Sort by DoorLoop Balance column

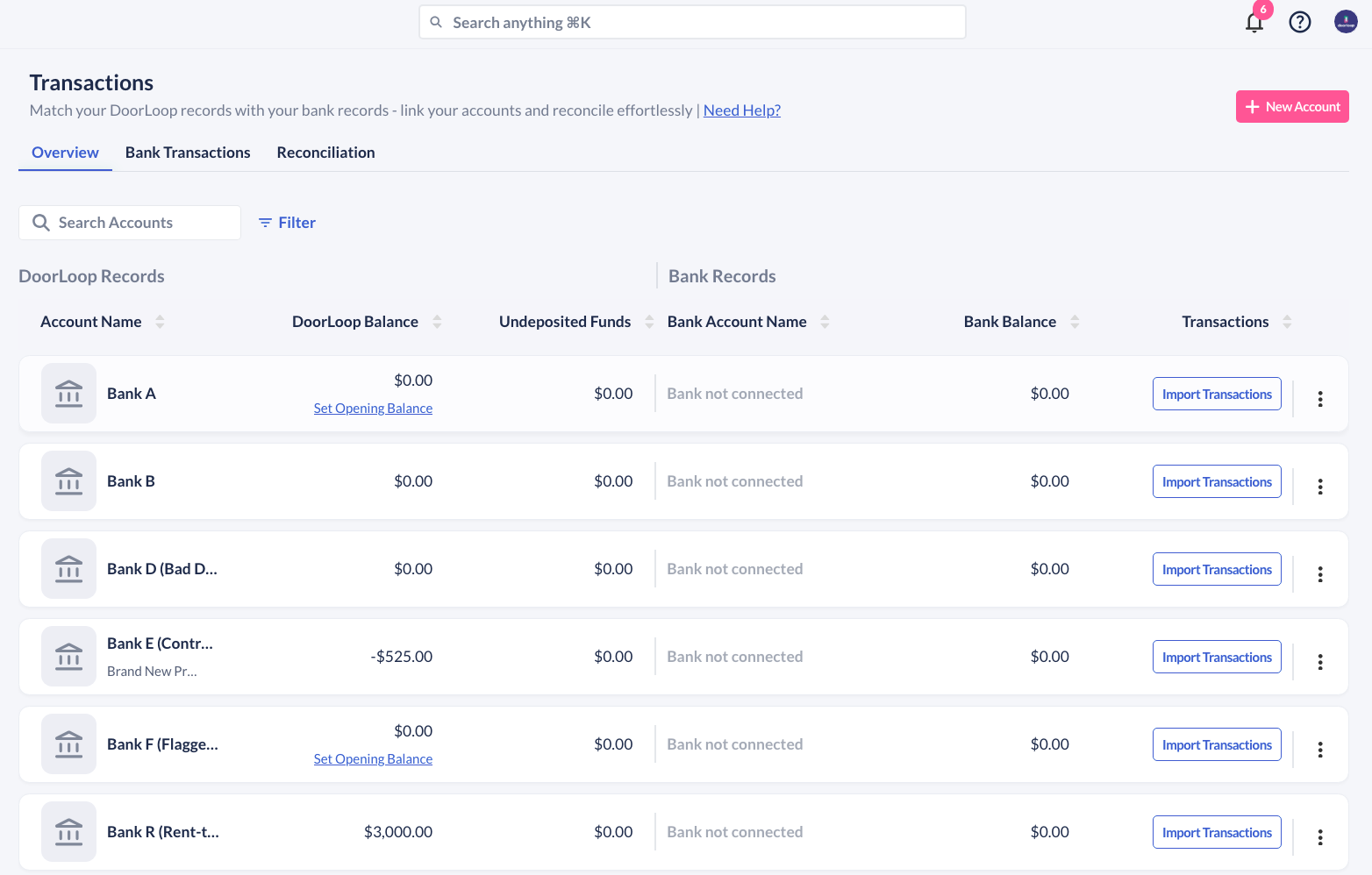point(437,322)
